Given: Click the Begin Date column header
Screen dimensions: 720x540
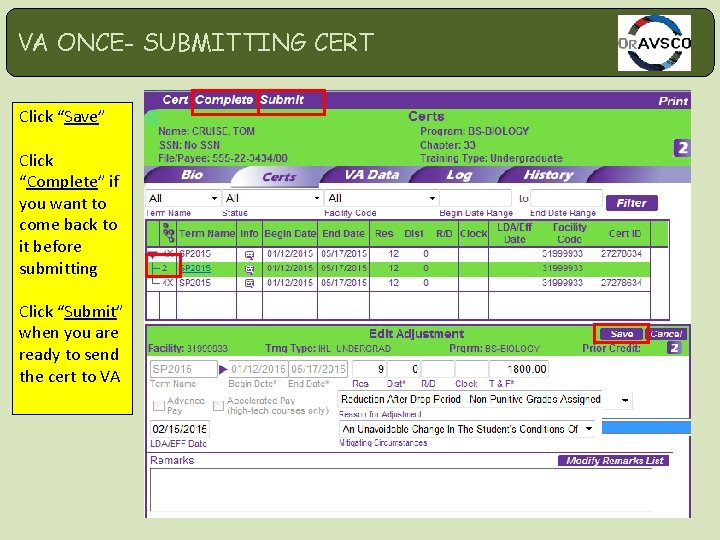Looking at the screenshot, I should coord(290,233).
